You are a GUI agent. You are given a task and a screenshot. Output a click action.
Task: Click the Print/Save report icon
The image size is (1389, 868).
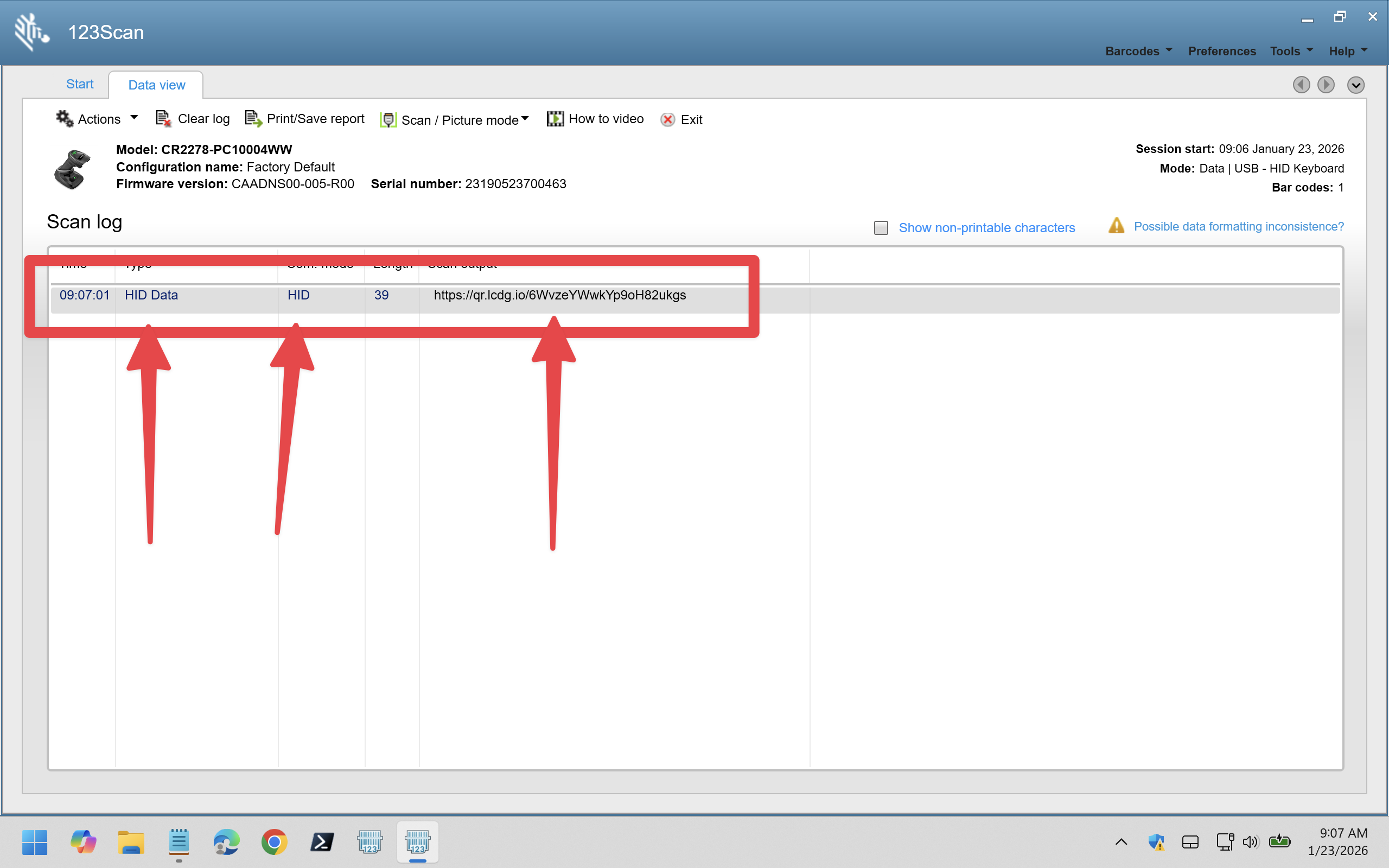253,119
